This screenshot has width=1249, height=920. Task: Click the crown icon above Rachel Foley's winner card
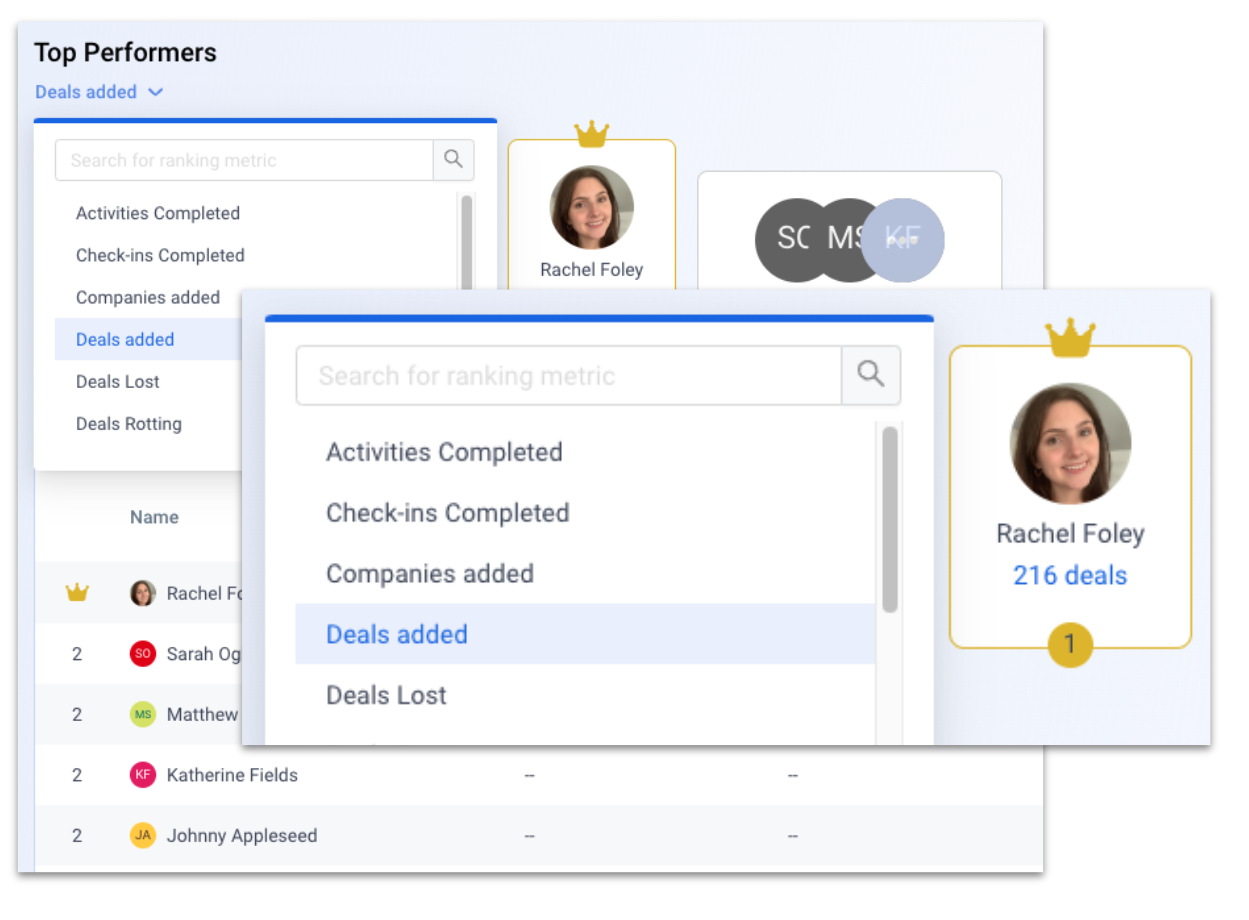(x=1070, y=337)
